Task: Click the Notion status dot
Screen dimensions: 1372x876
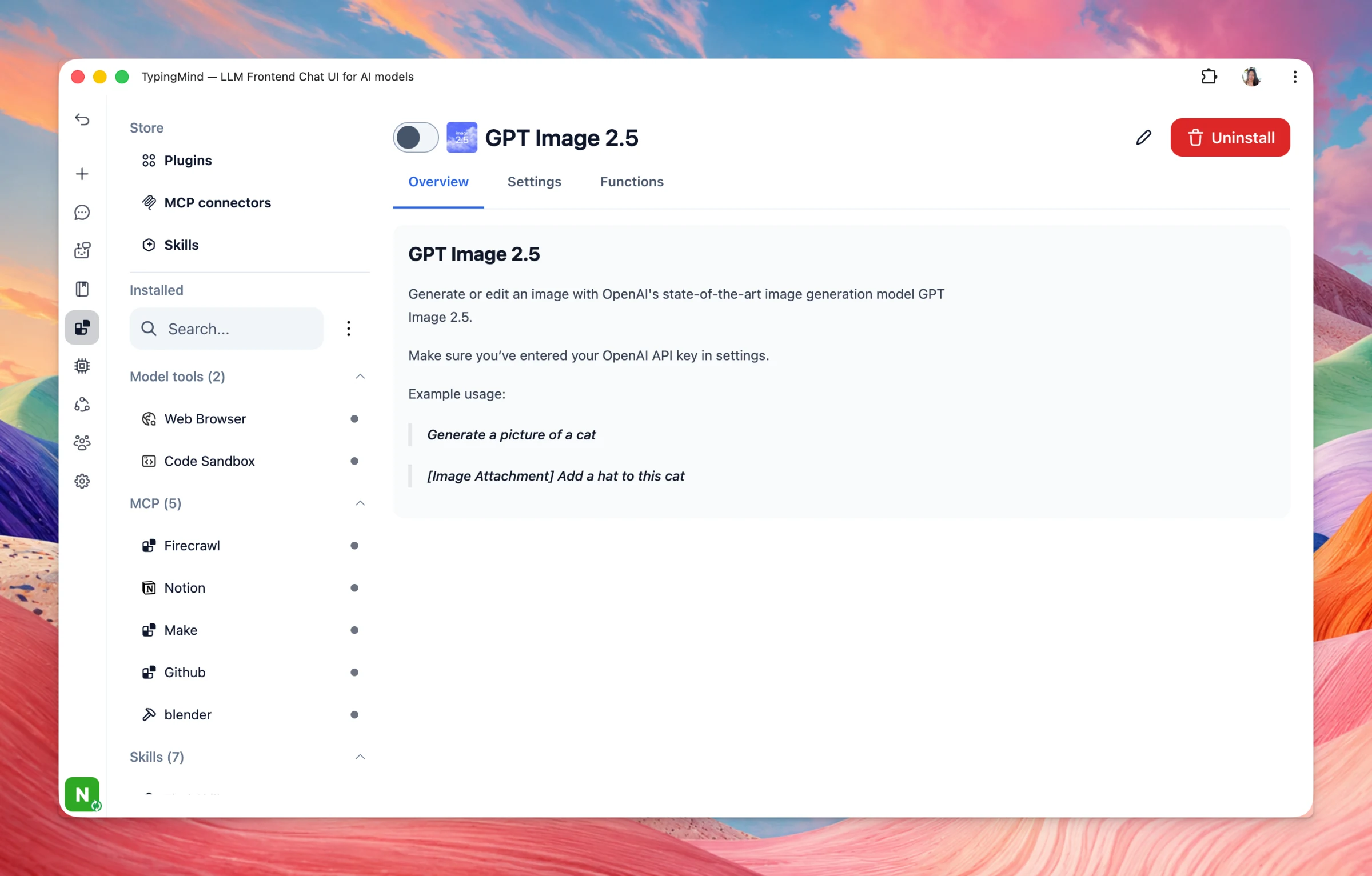Action: click(354, 588)
